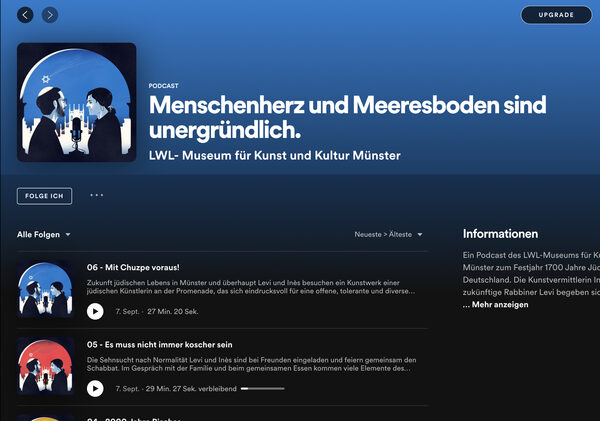Click the episode 05 progress bar
Viewport: 600px width, 421px height.
[262, 388]
